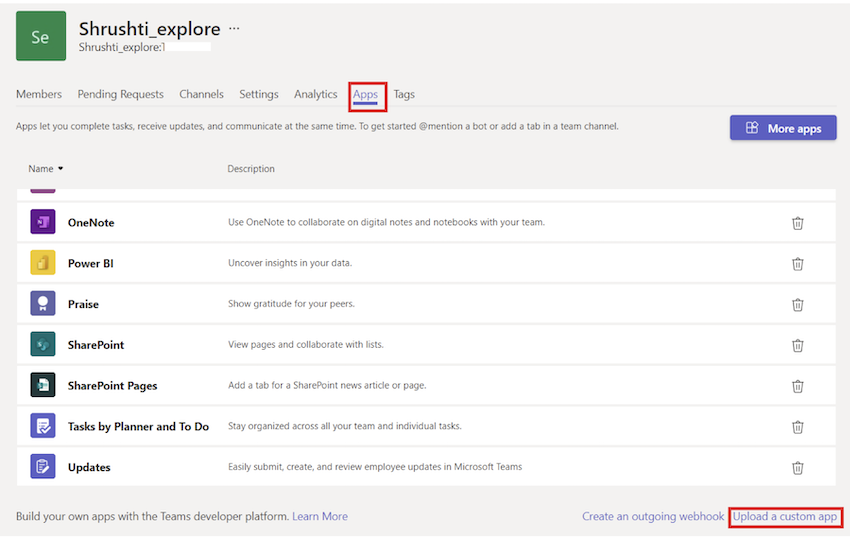Select the Updates app name

[x=89, y=467]
